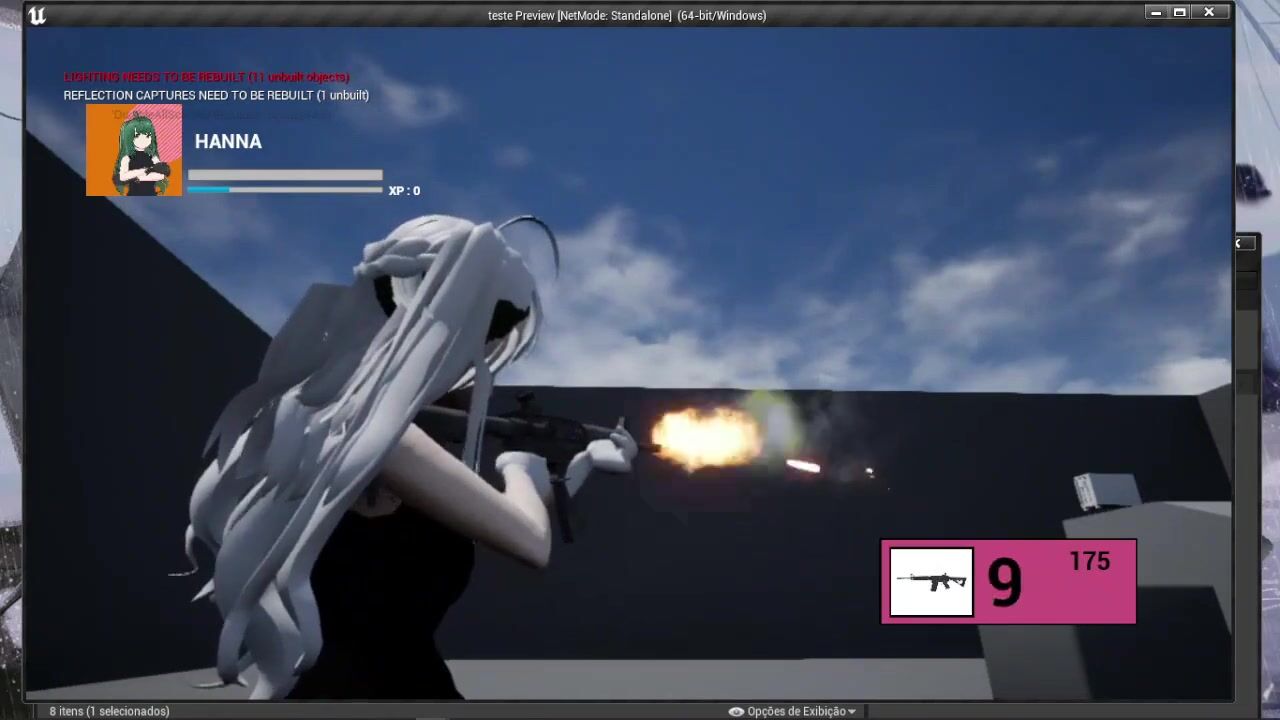
Task: Minimize the teste Preview window
Action: [1156, 13]
